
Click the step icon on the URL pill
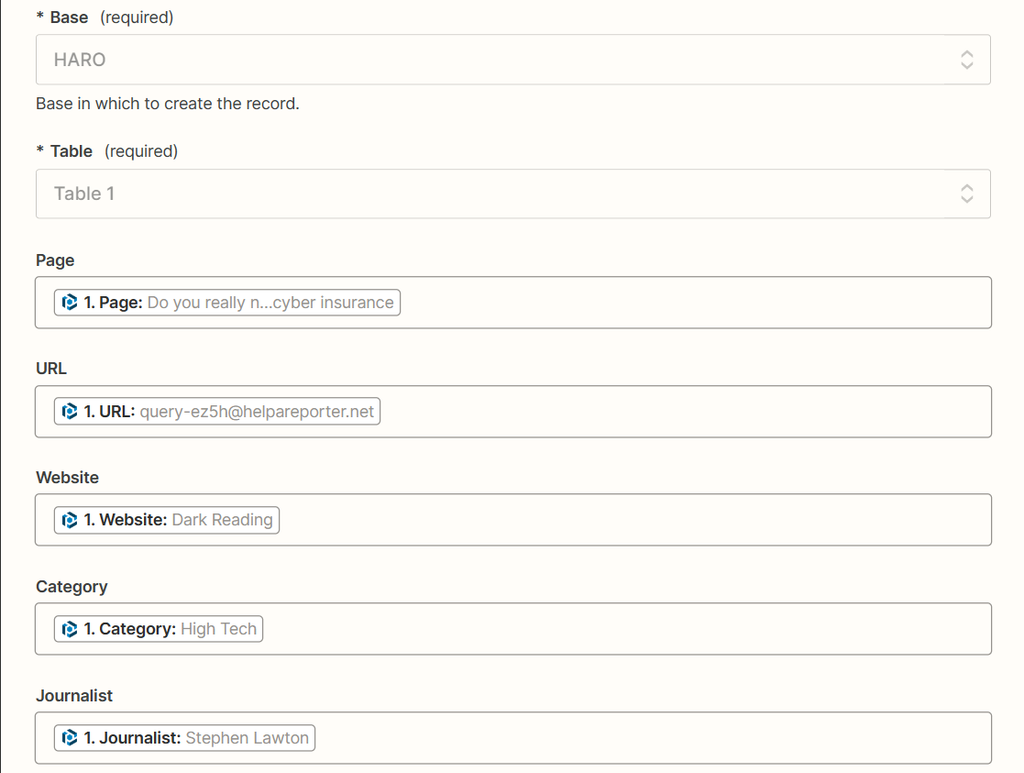69,410
